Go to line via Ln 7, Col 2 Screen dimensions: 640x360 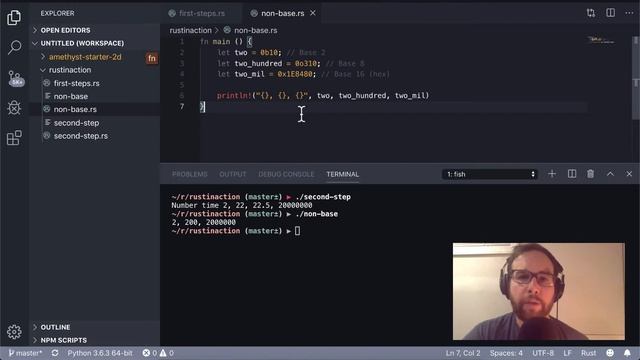(x=463, y=353)
